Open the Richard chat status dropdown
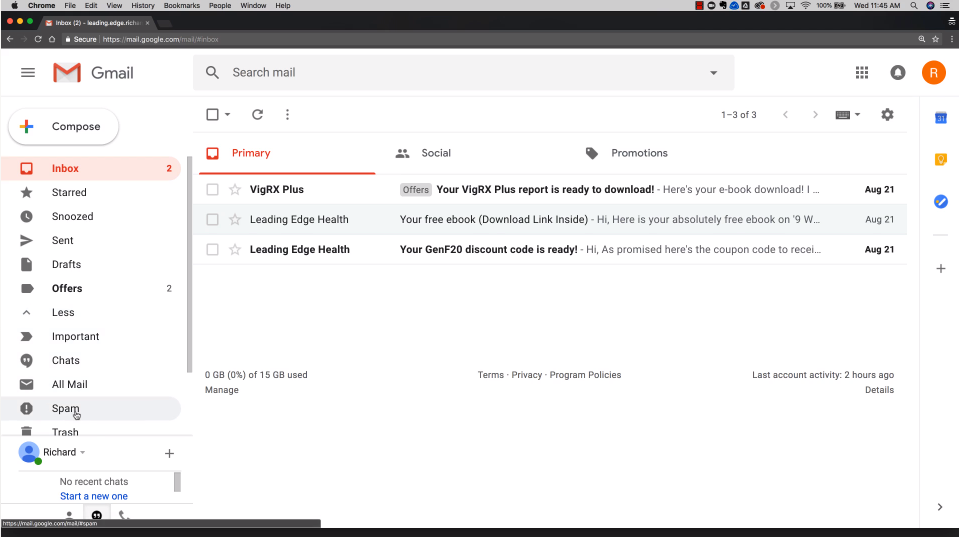959x537 pixels. pos(83,453)
